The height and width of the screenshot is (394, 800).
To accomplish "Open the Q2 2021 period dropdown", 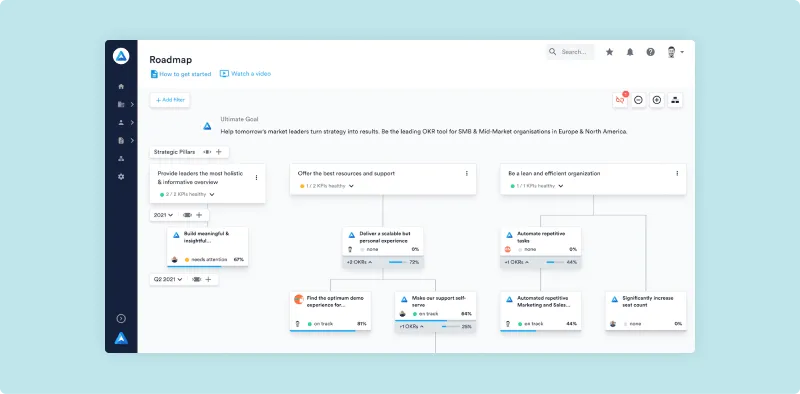I will [168, 280].
